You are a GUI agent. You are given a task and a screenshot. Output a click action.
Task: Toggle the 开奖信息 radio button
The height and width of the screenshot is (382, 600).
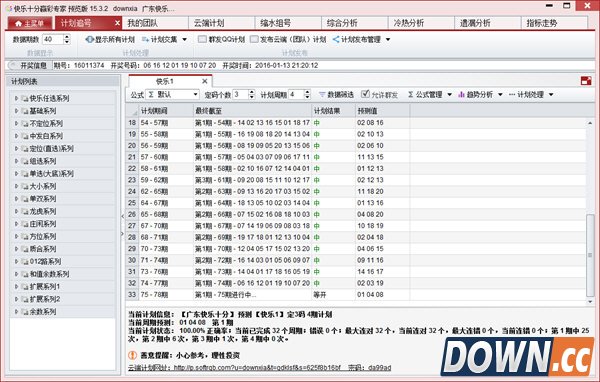(13, 65)
